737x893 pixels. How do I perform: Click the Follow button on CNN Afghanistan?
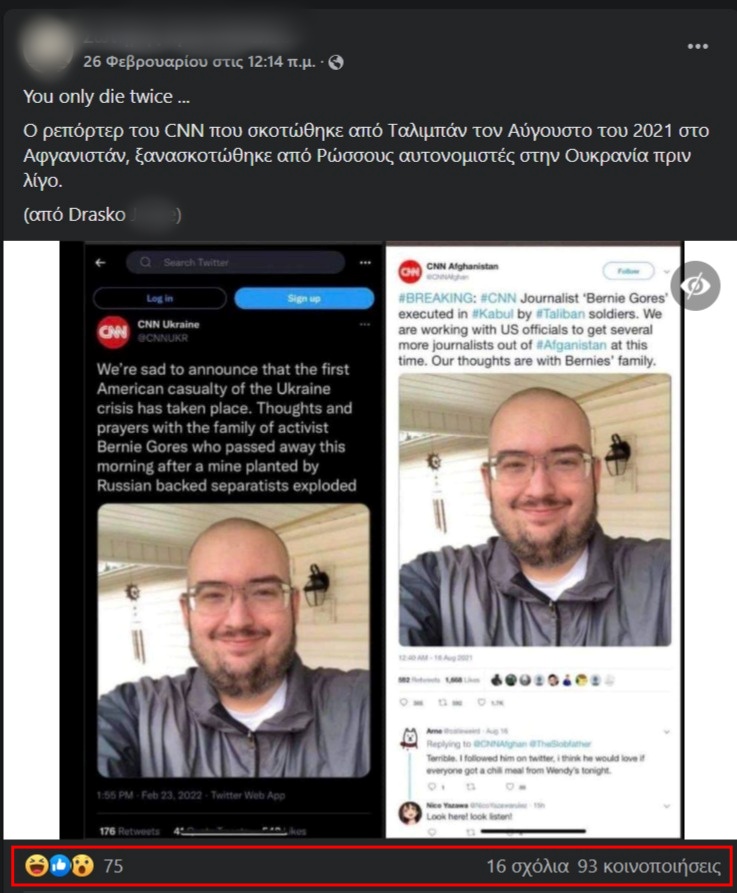point(628,271)
